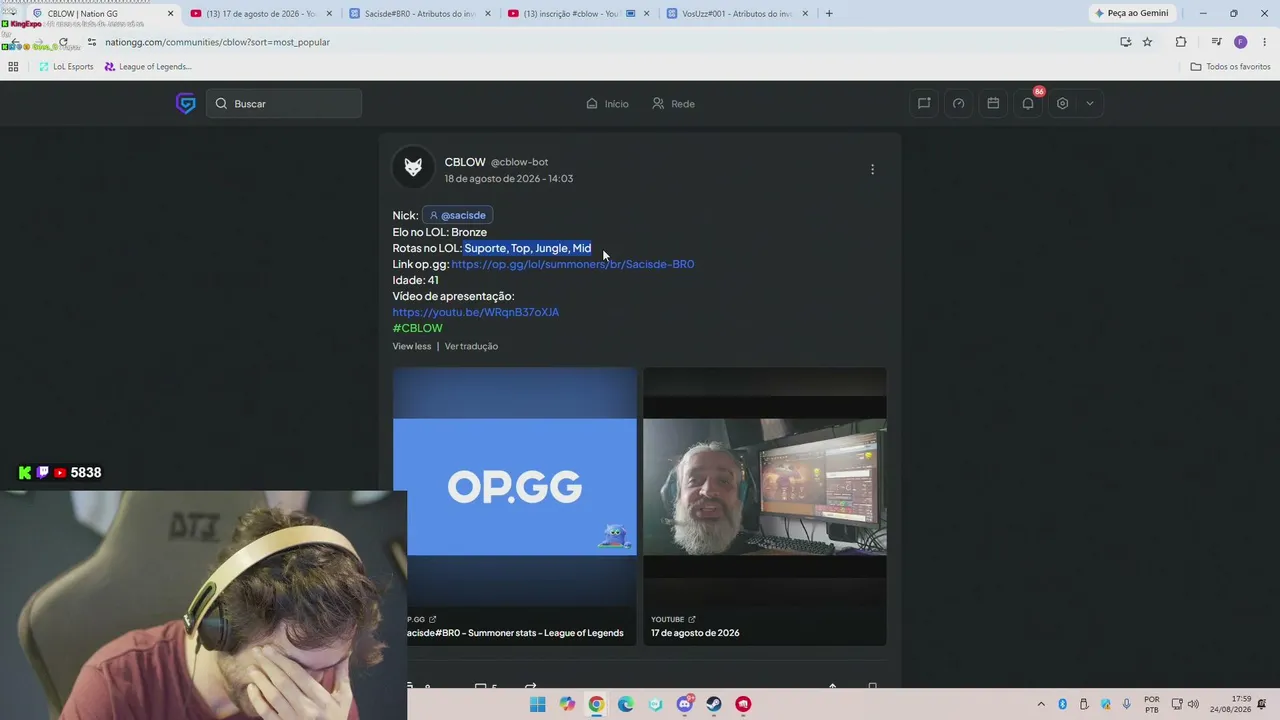Viewport: 1280px width, 720px height.
Task: Open the Chrome profile avatar
Action: [1240, 42]
